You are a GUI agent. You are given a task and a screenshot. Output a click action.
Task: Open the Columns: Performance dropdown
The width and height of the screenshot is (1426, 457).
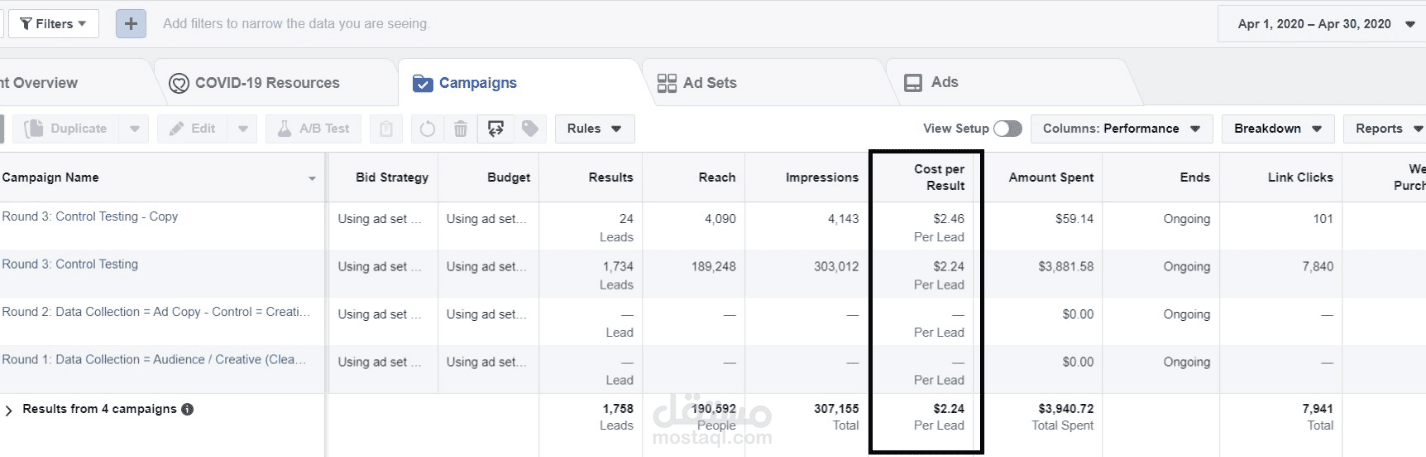coord(1122,129)
